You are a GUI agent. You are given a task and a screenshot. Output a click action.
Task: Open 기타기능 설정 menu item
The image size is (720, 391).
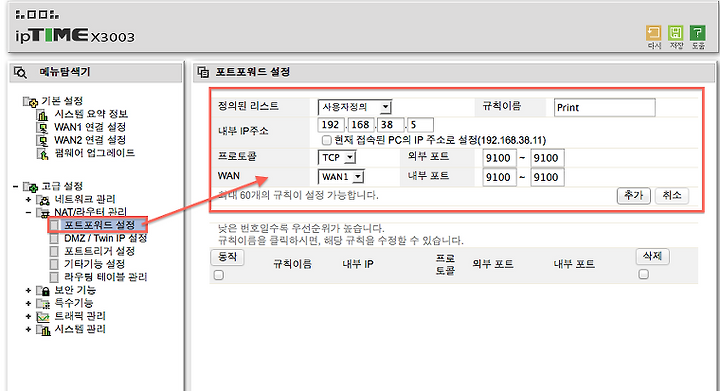click(x=95, y=264)
